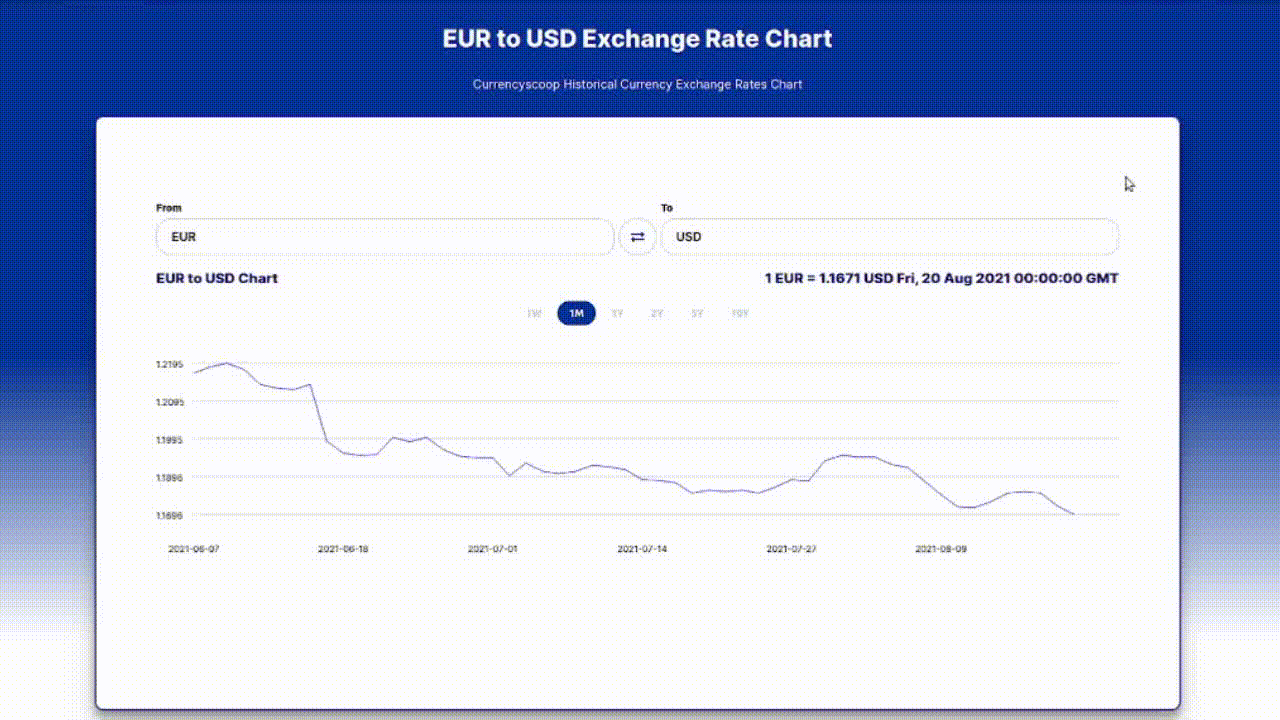Click the 2021-08-09 date axis label

[x=941, y=549]
